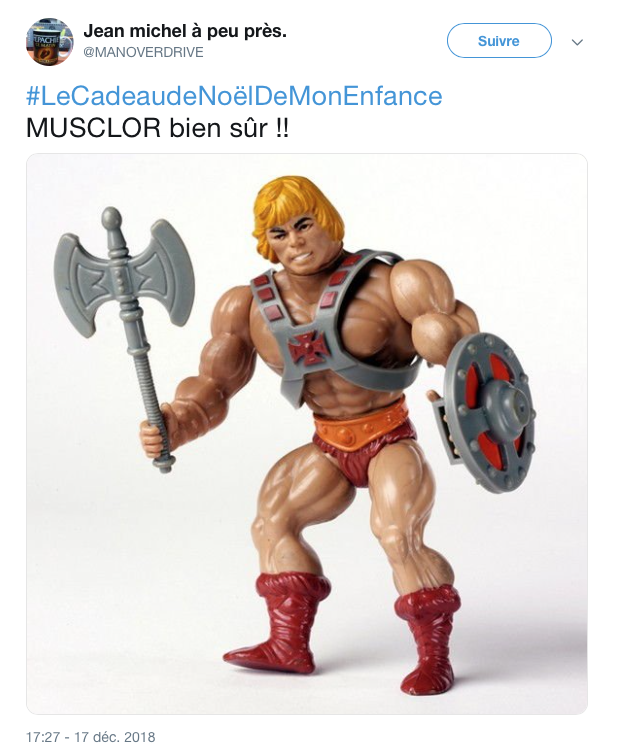Click the figure's red boot under the shield
Image resolution: width=619 pixels, height=756 pixels.
(x=427, y=637)
